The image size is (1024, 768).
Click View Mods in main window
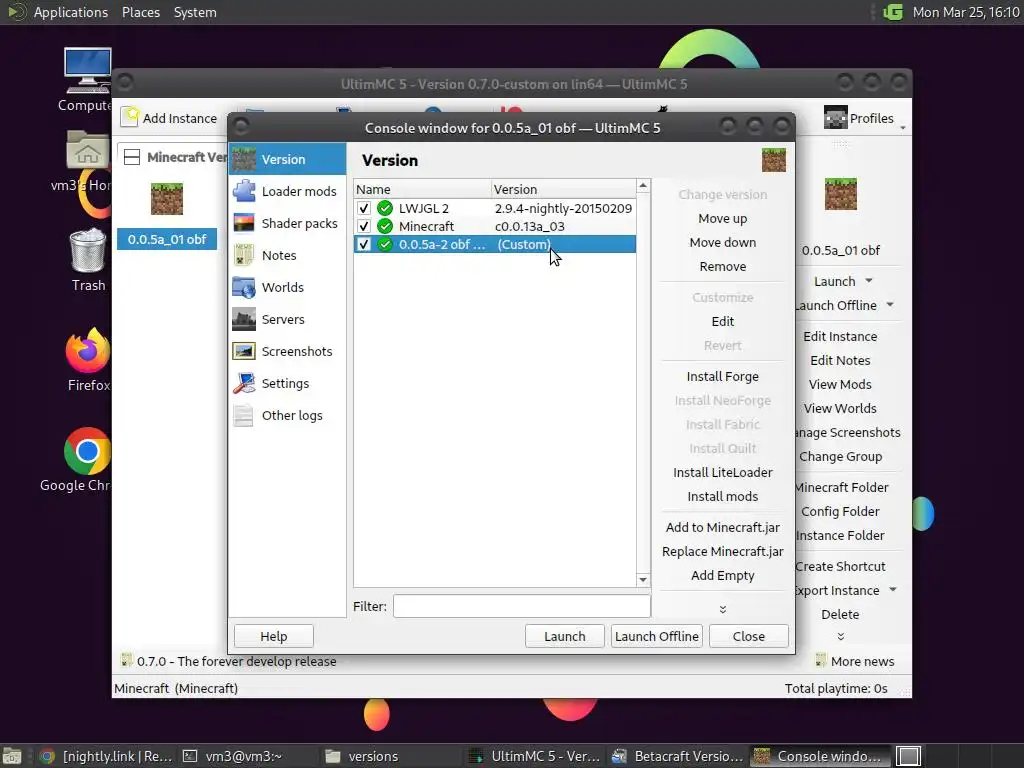840,385
